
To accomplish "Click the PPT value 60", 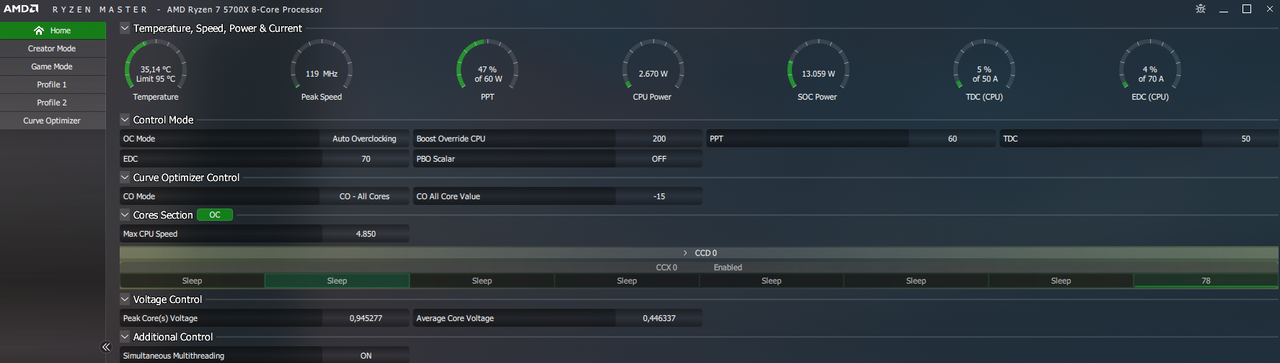I will pyautogui.click(x=952, y=139).
